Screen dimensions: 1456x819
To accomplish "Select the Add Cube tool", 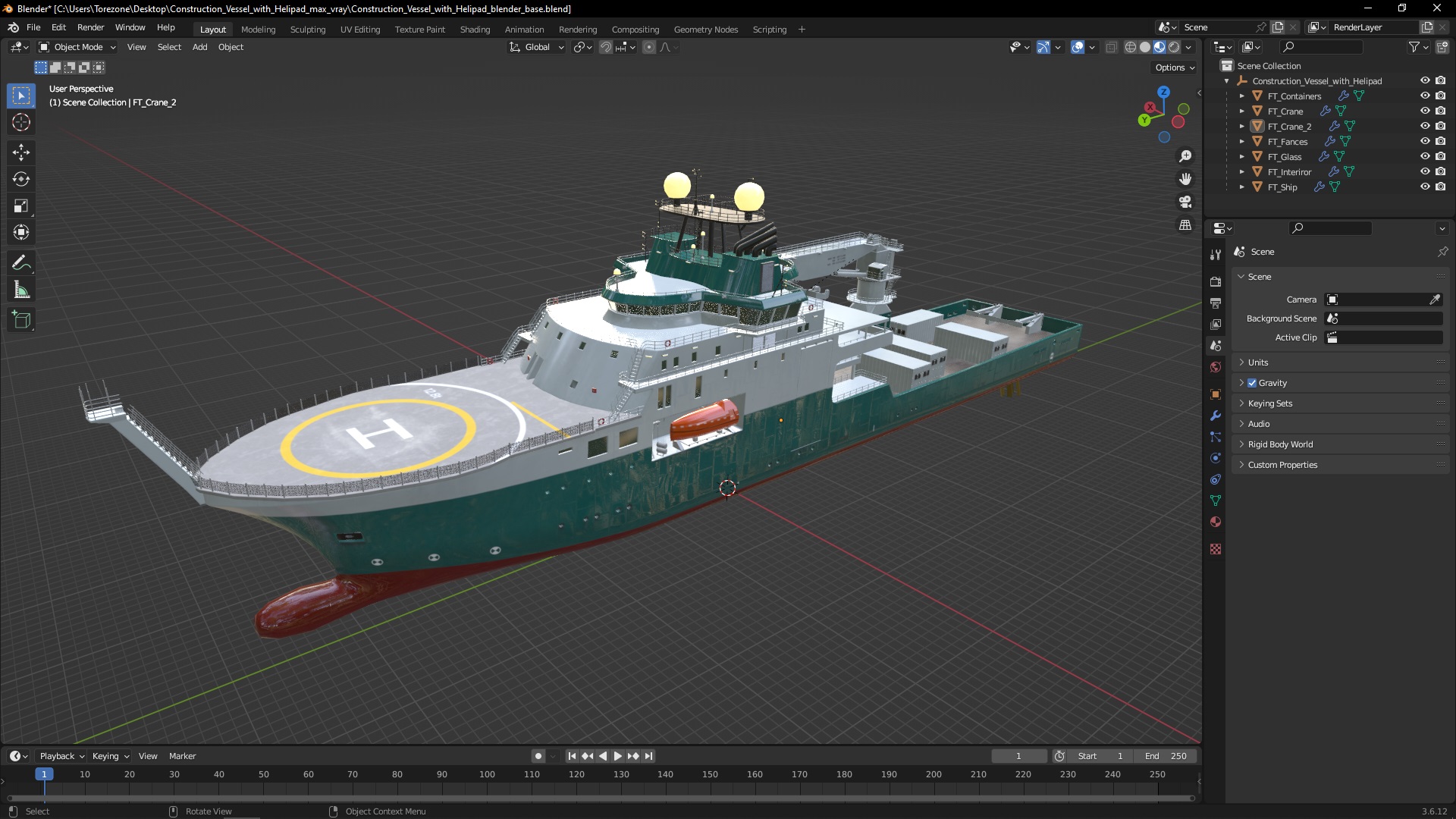I will 21,320.
